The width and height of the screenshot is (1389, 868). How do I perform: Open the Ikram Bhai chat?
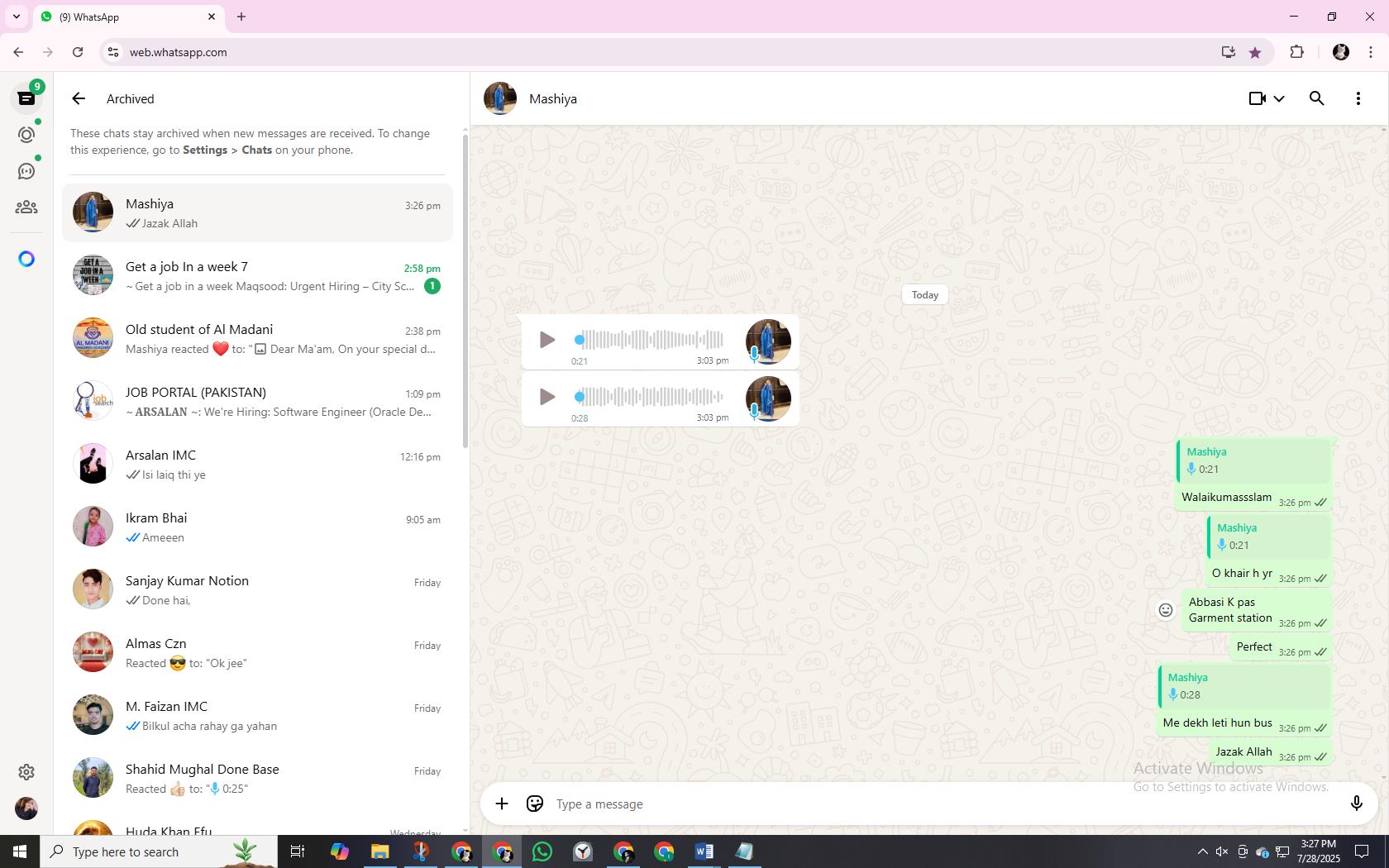point(257,527)
